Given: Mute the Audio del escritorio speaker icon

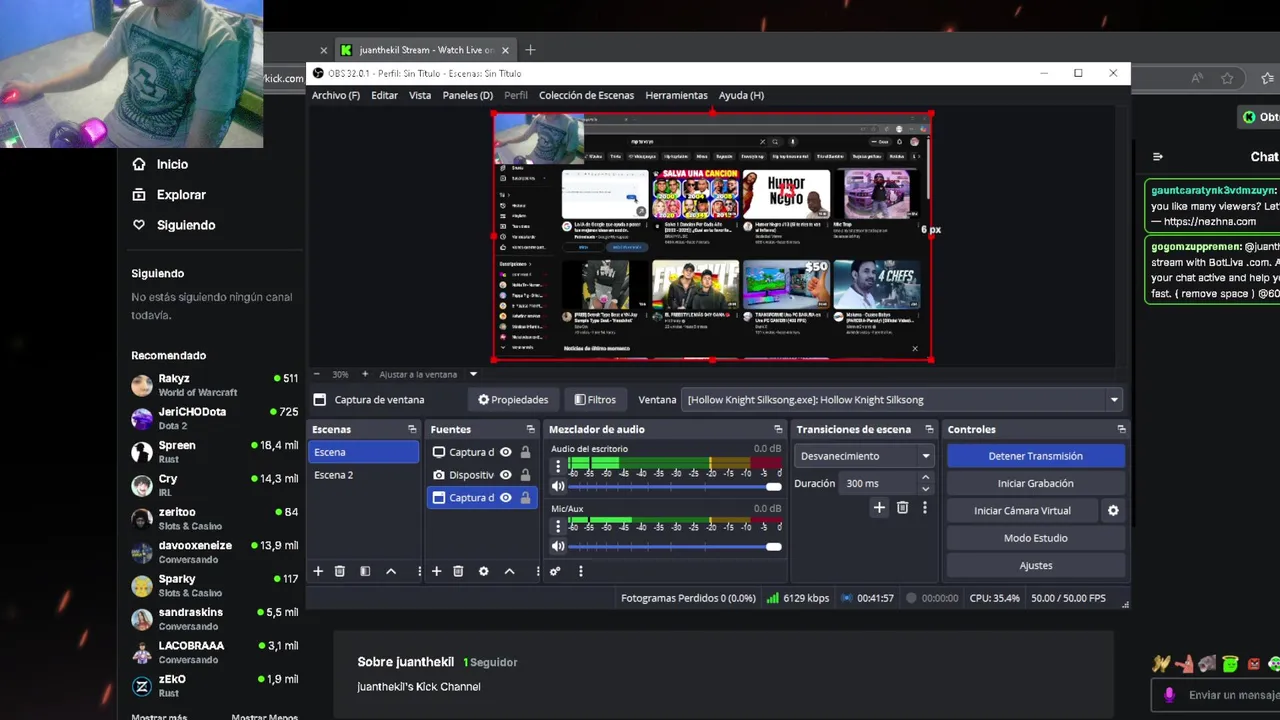Looking at the screenshot, I should click(x=558, y=486).
